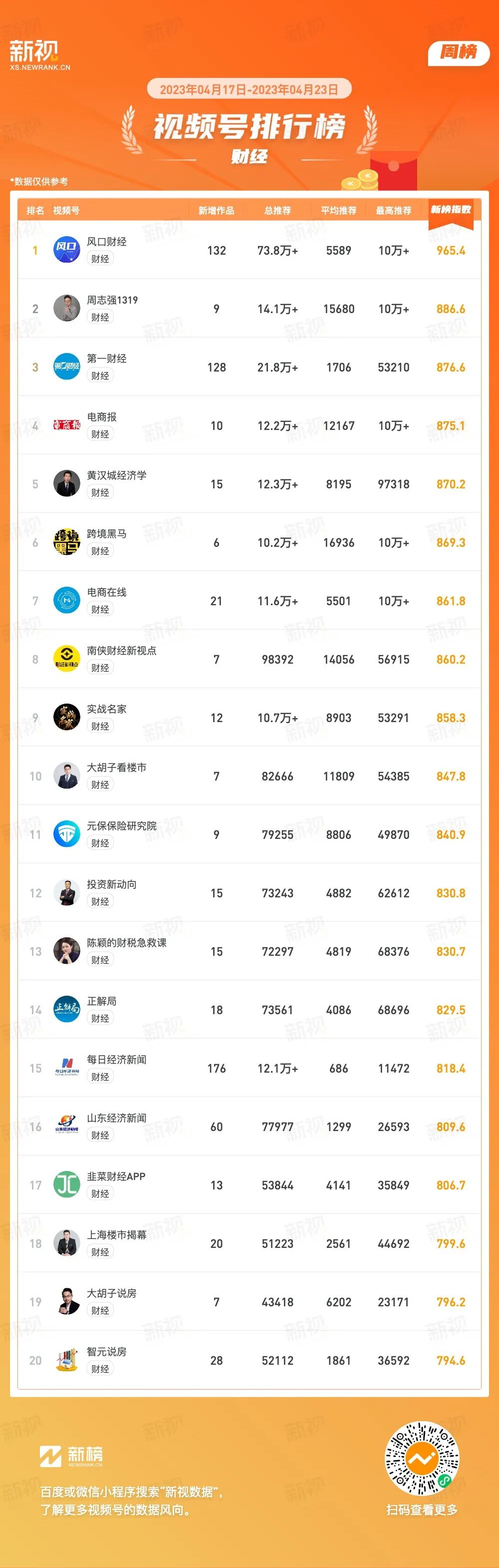This screenshot has width=499, height=1568.
Task: Sort by 总推荐 column header
Action: pos(277,211)
